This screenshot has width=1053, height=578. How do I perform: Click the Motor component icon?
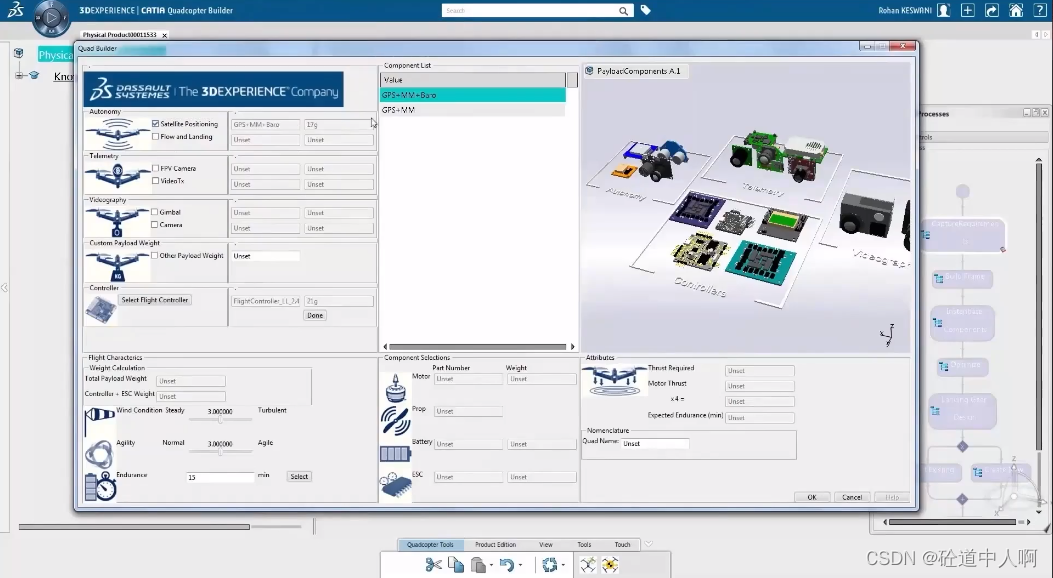point(396,388)
